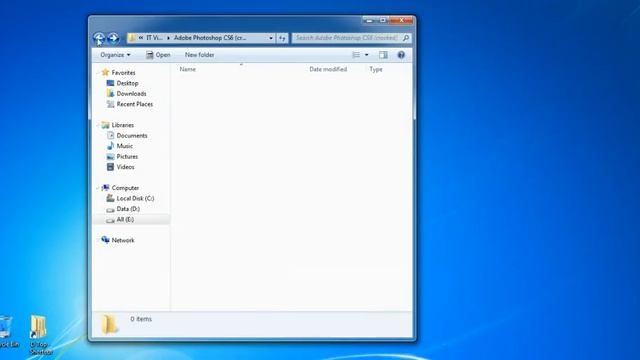The width and height of the screenshot is (640, 360).
Task: Open the Pictures library
Action: [127, 157]
